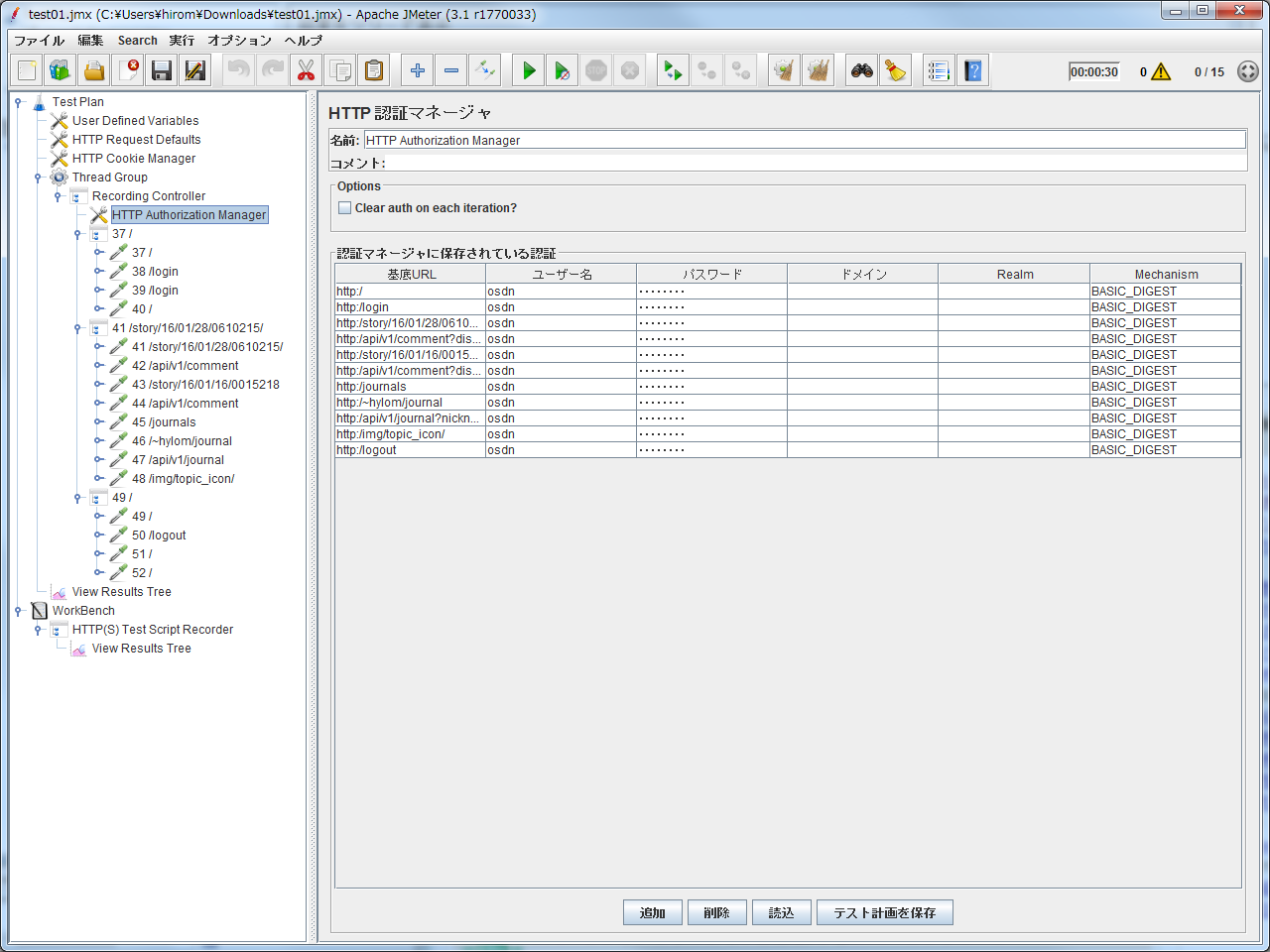Click the Open file folder icon
Image resolution: width=1270 pixels, height=952 pixels.
point(94,70)
